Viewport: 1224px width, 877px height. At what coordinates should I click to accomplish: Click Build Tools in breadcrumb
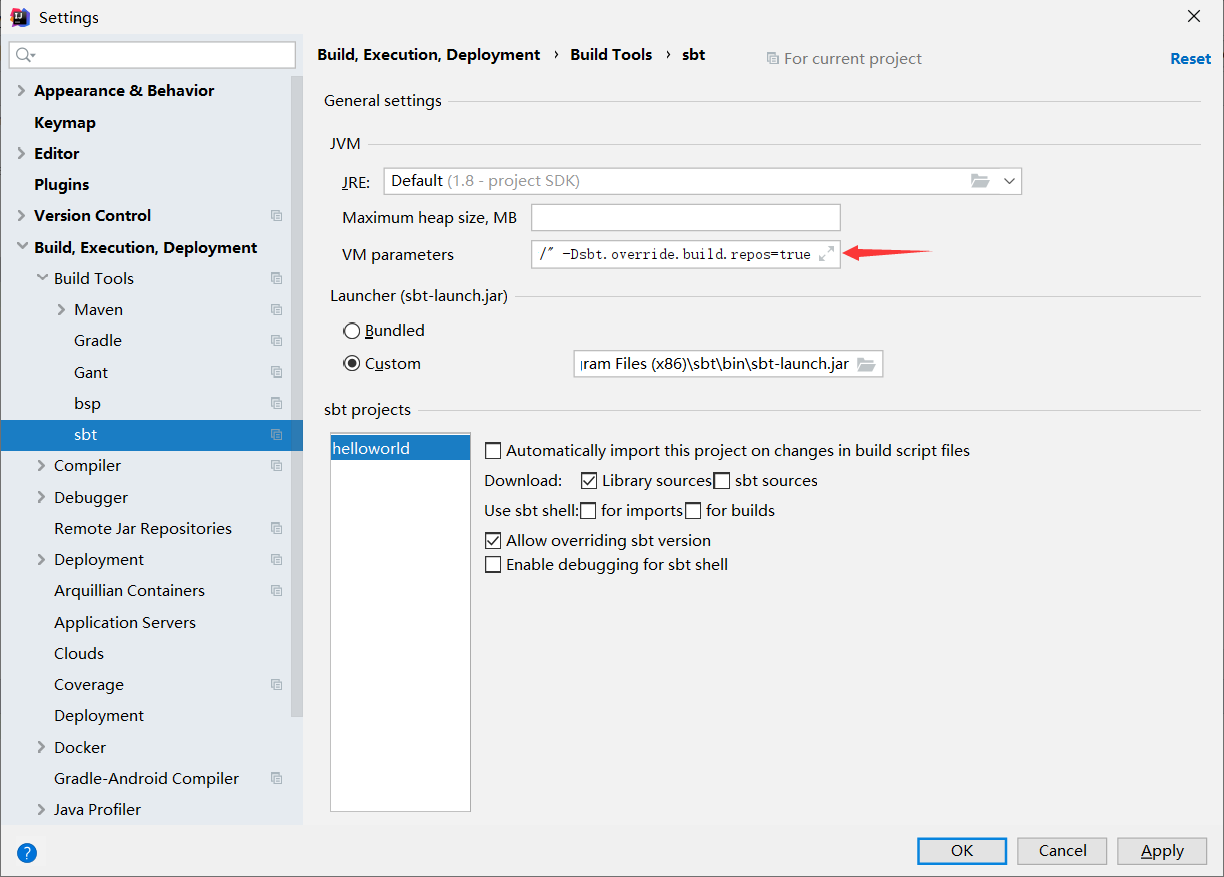click(611, 55)
